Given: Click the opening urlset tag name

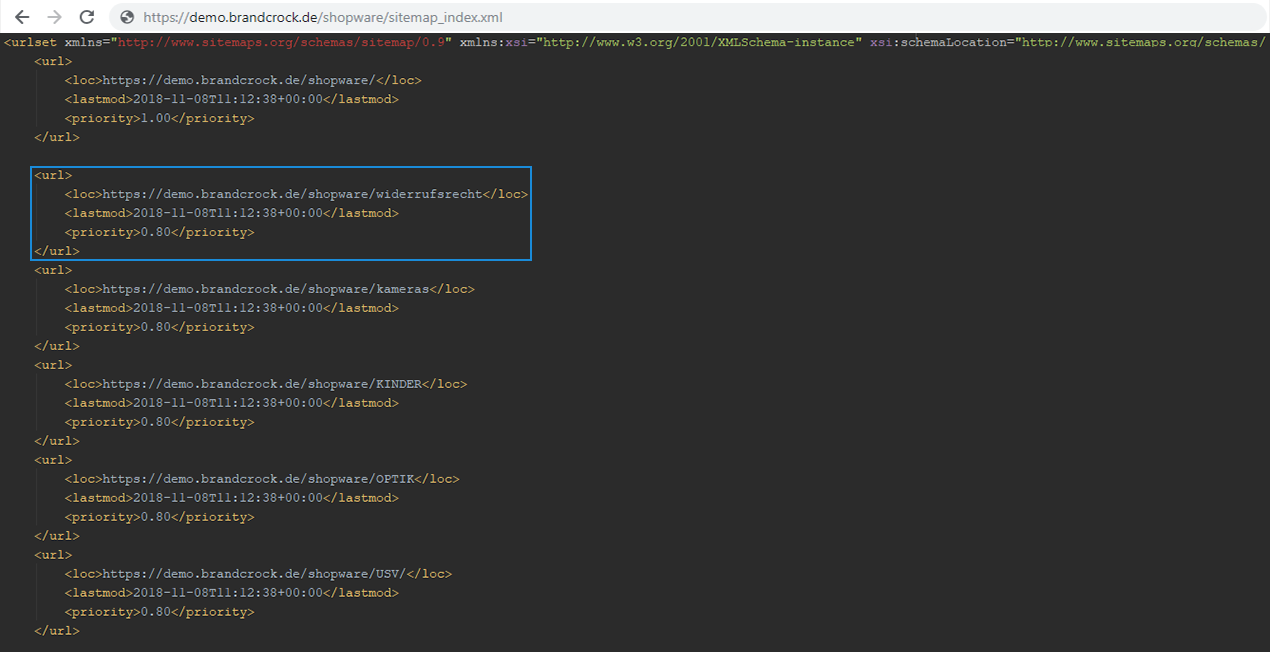Looking at the screenshot, I should pyautogui.click(x=34, y=43).
